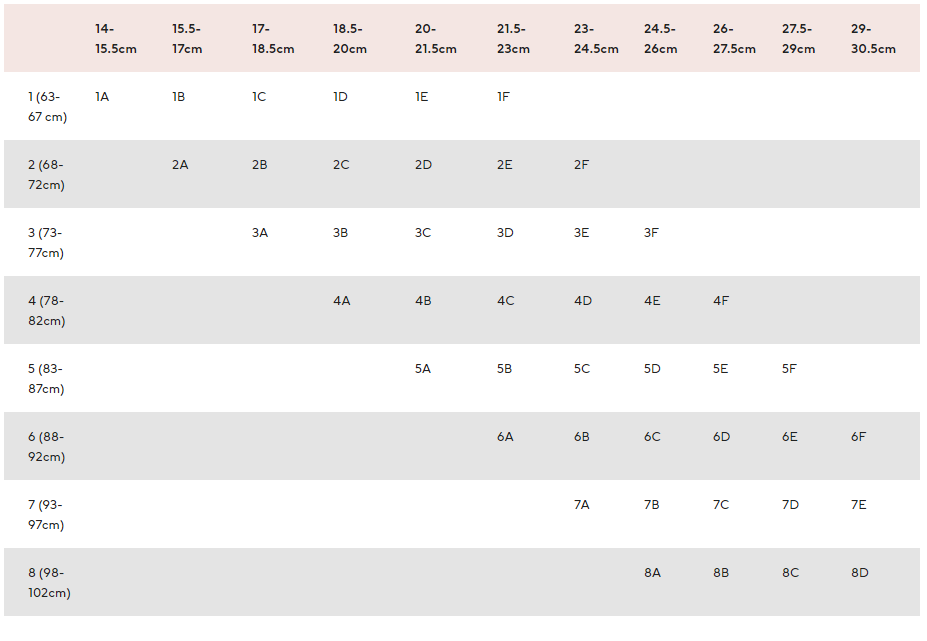Click size 5F cell
This screenshot has width=927, height=641.
789,369
